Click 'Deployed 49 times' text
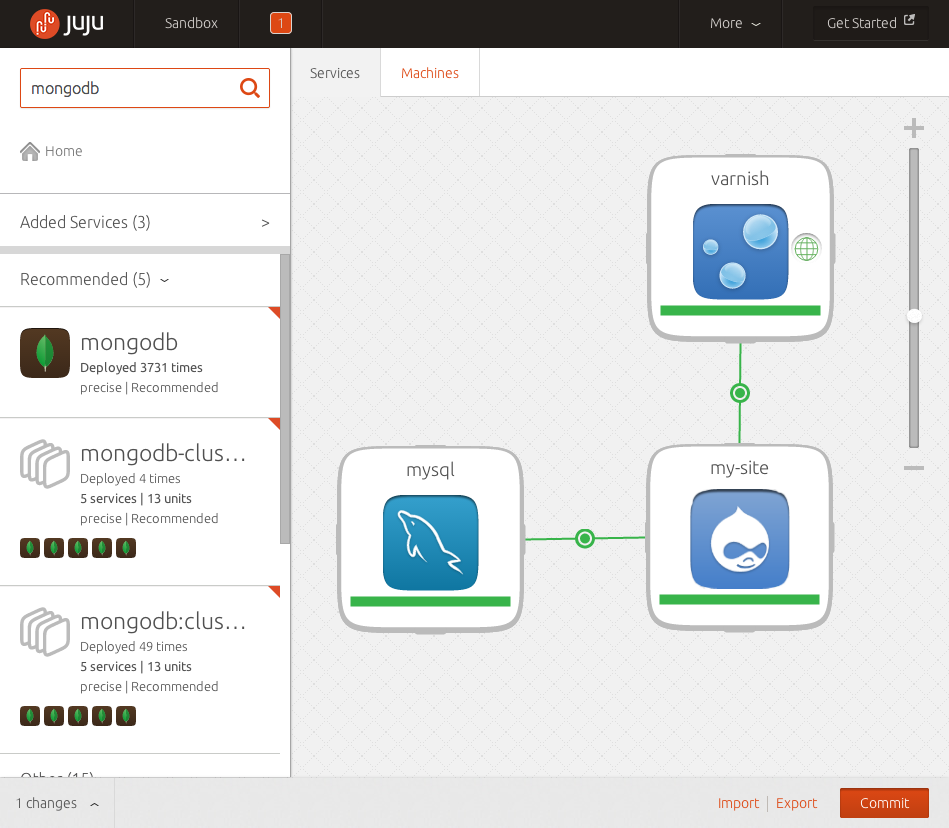949x828 pixels. [x=134, y=646]
